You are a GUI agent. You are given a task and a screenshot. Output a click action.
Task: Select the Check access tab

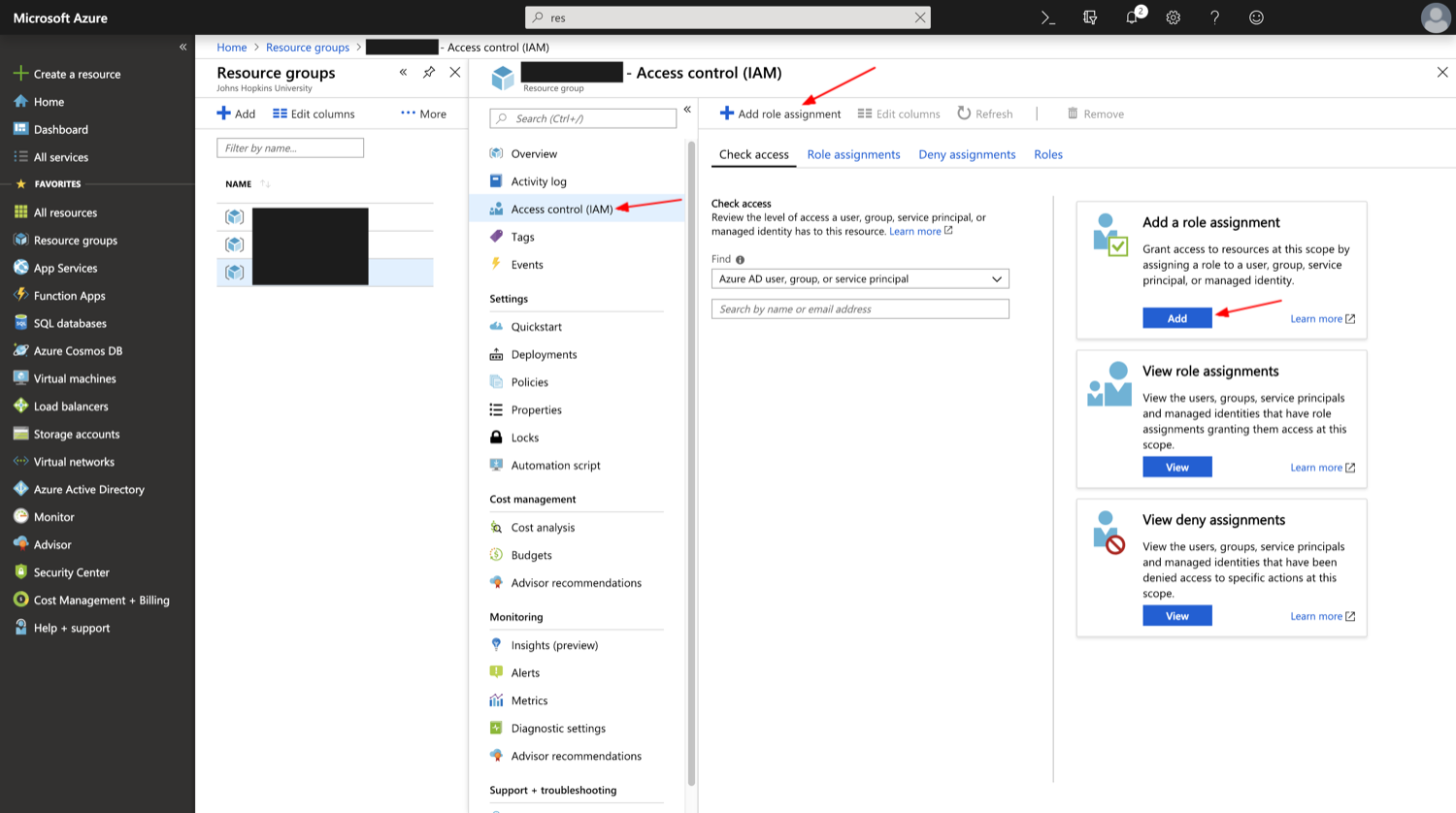point(753,154)
